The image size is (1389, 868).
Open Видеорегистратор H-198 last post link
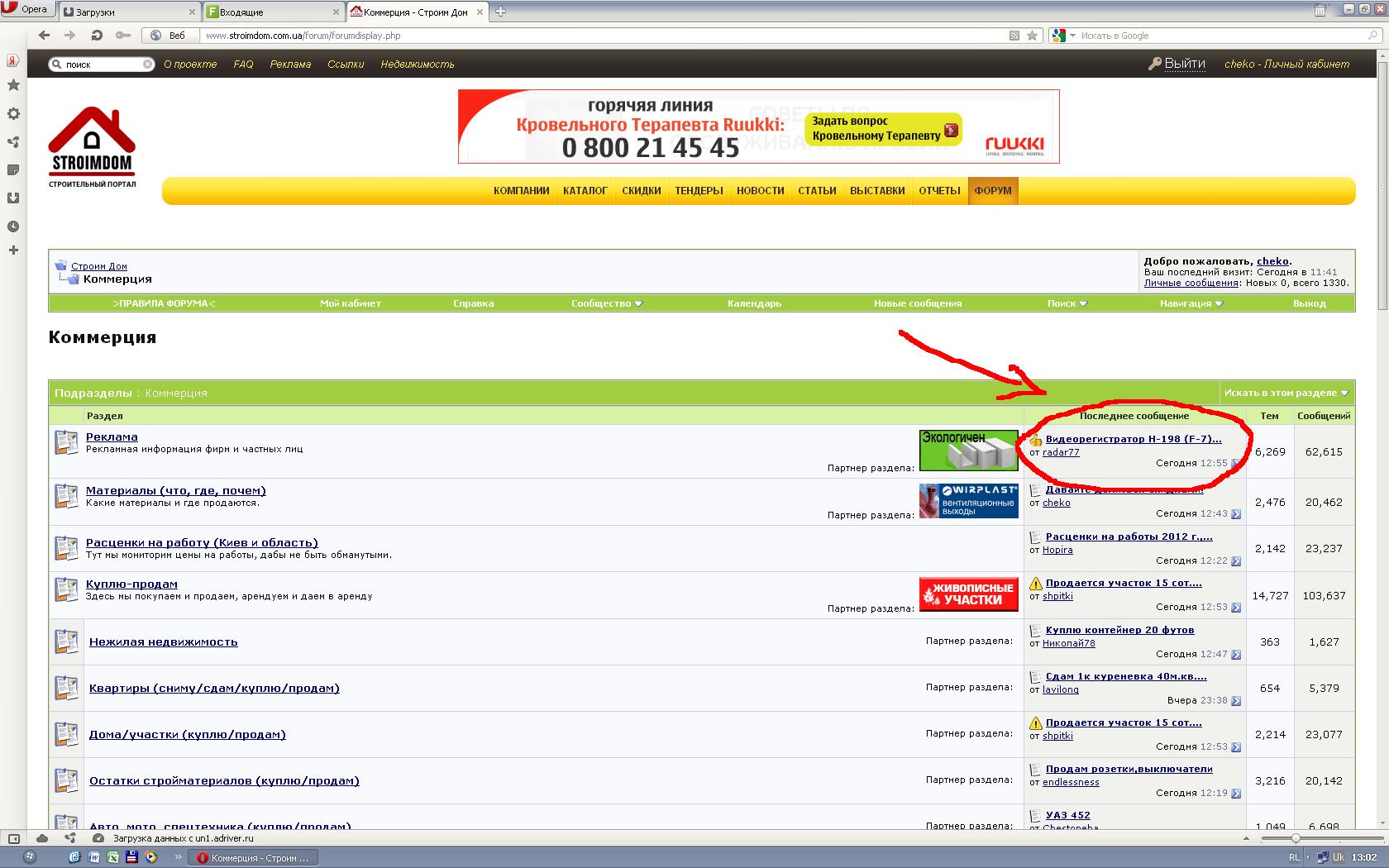(x=1134, y=439)
